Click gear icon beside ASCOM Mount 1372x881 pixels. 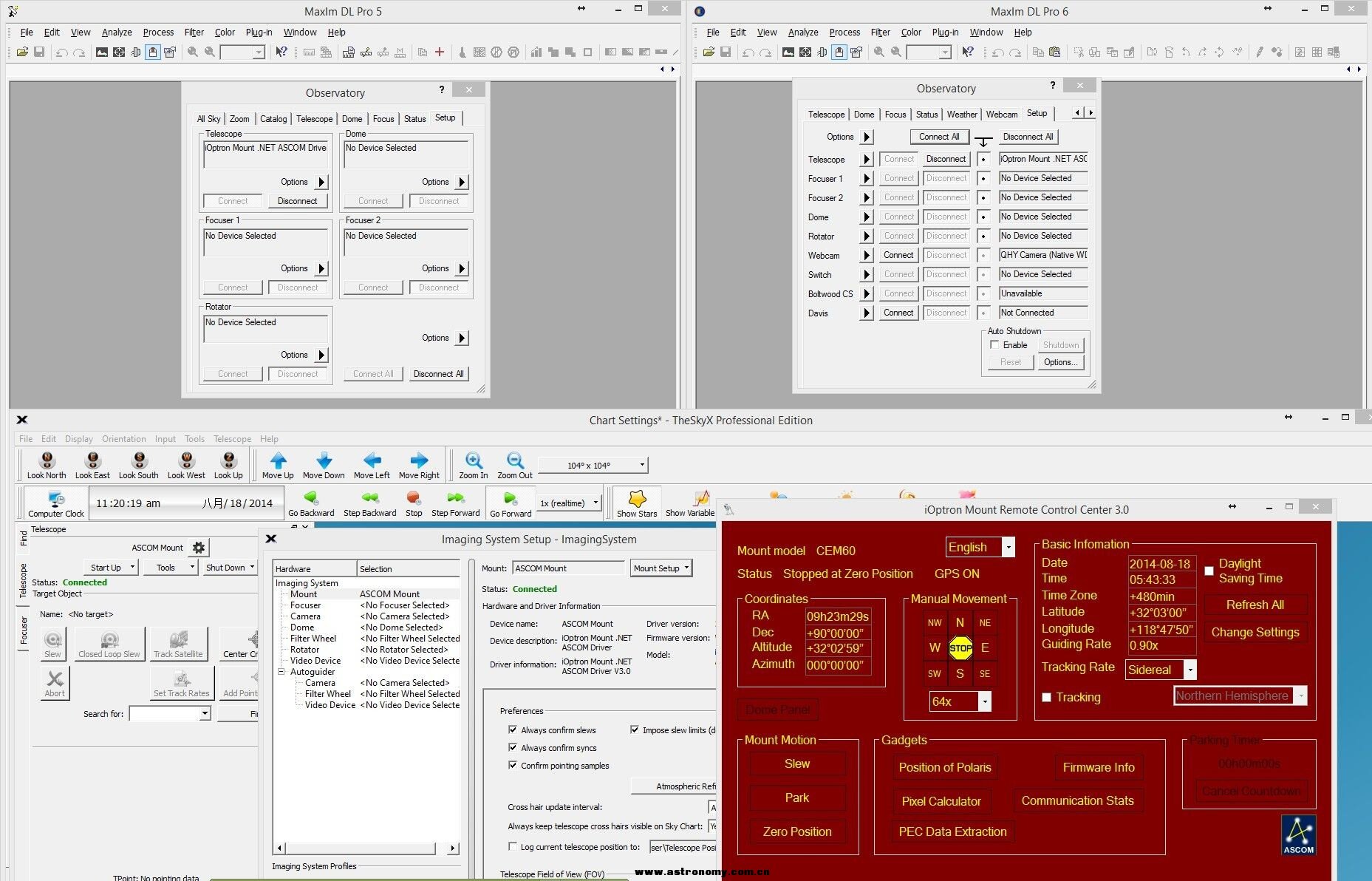coord(199,548)
